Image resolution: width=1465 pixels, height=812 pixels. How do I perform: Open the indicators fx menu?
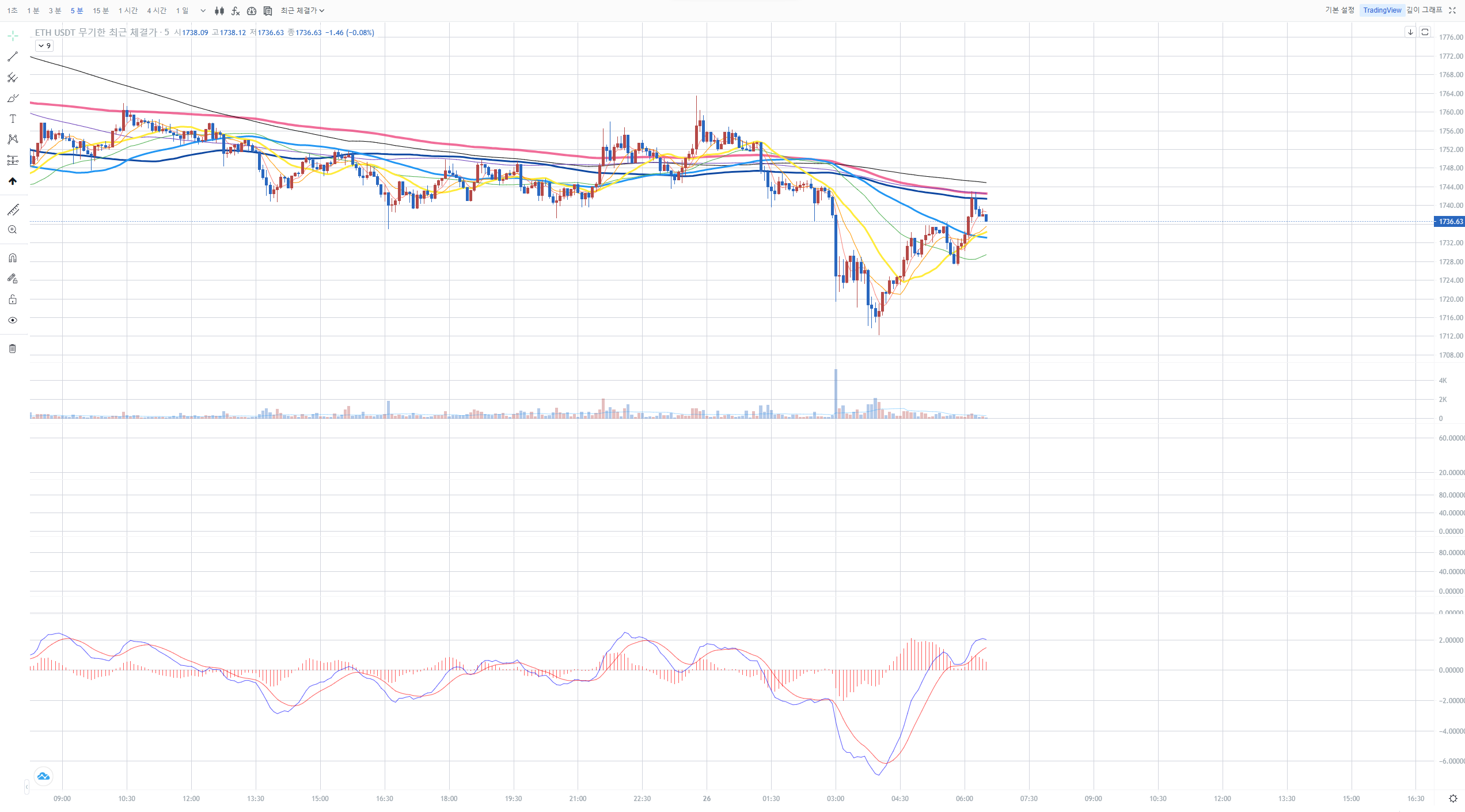point(236,11)
